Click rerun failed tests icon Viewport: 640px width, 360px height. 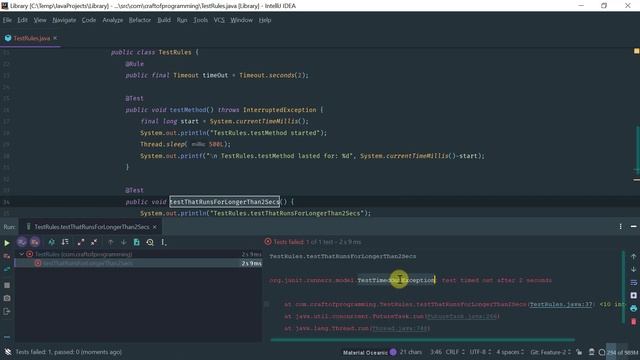[7, 256]
